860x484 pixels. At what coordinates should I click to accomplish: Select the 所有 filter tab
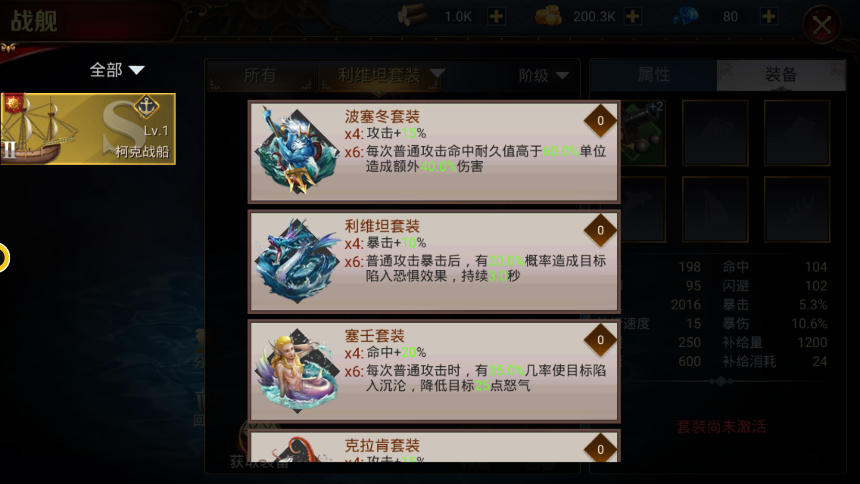[x=260, y=75]
